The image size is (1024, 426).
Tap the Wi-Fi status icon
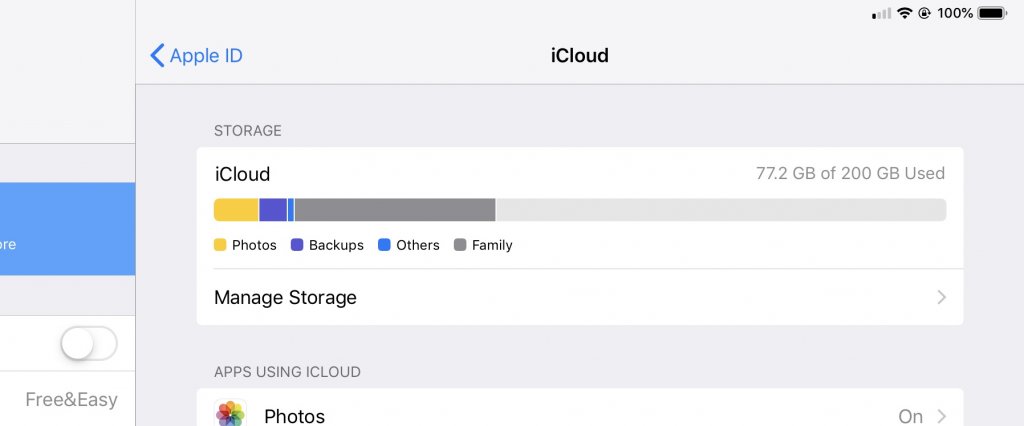(x=904, y=13)
